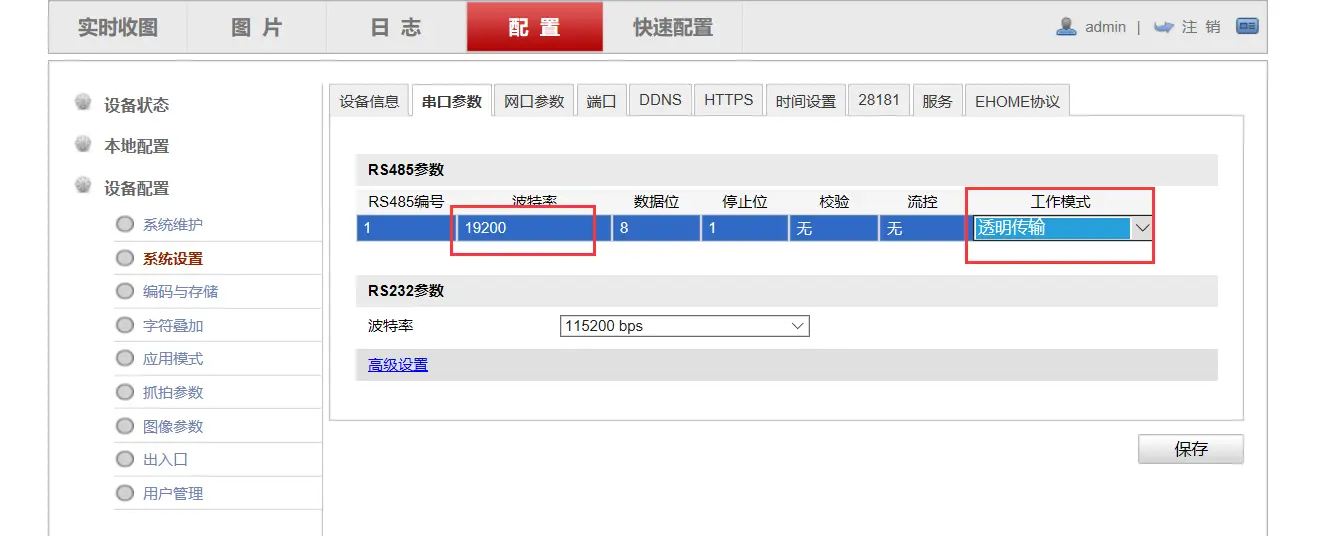Select the radio bullet for 出入口
This screenshot has width=1320, height=536.
tap(125, 459)
